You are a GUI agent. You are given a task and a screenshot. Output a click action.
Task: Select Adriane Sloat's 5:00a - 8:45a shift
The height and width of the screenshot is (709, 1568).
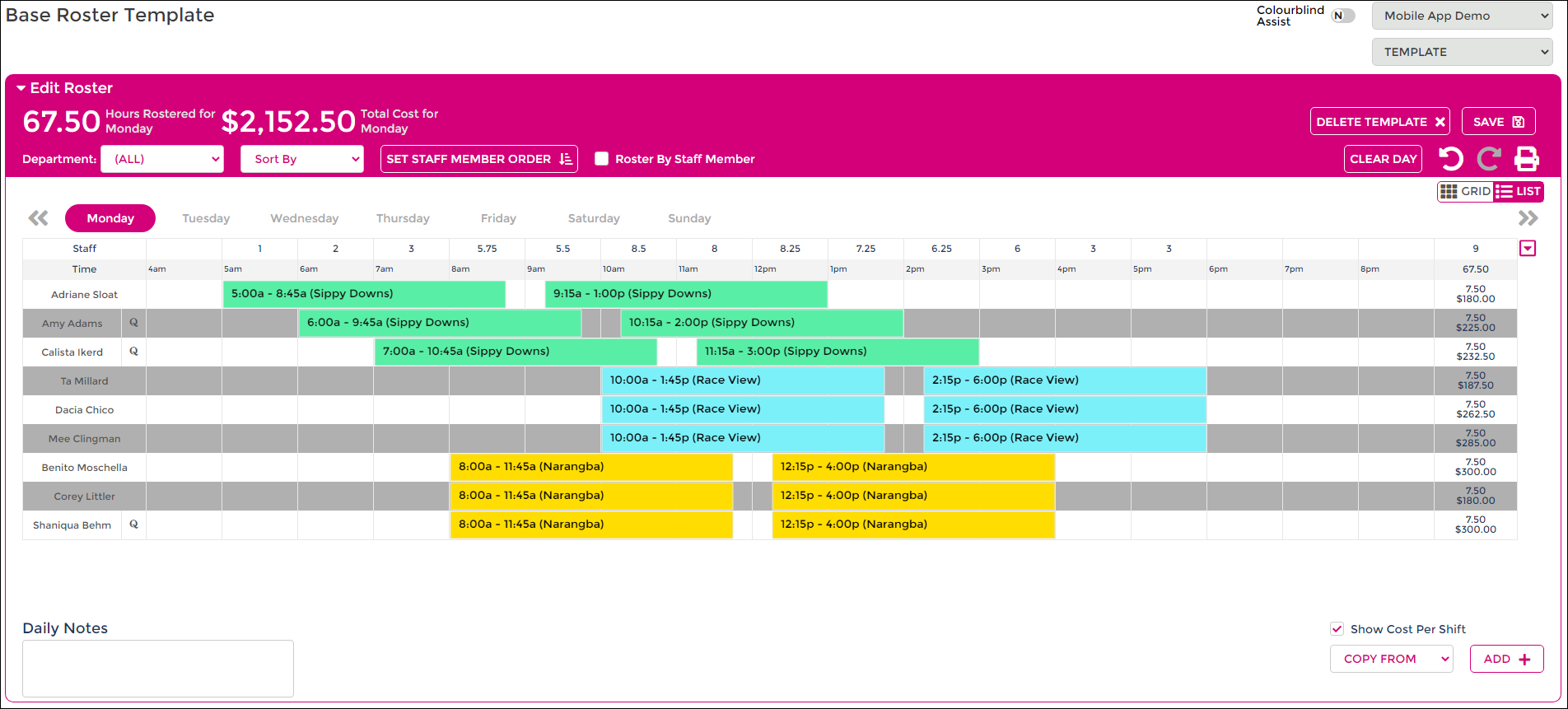click(364, 294)
